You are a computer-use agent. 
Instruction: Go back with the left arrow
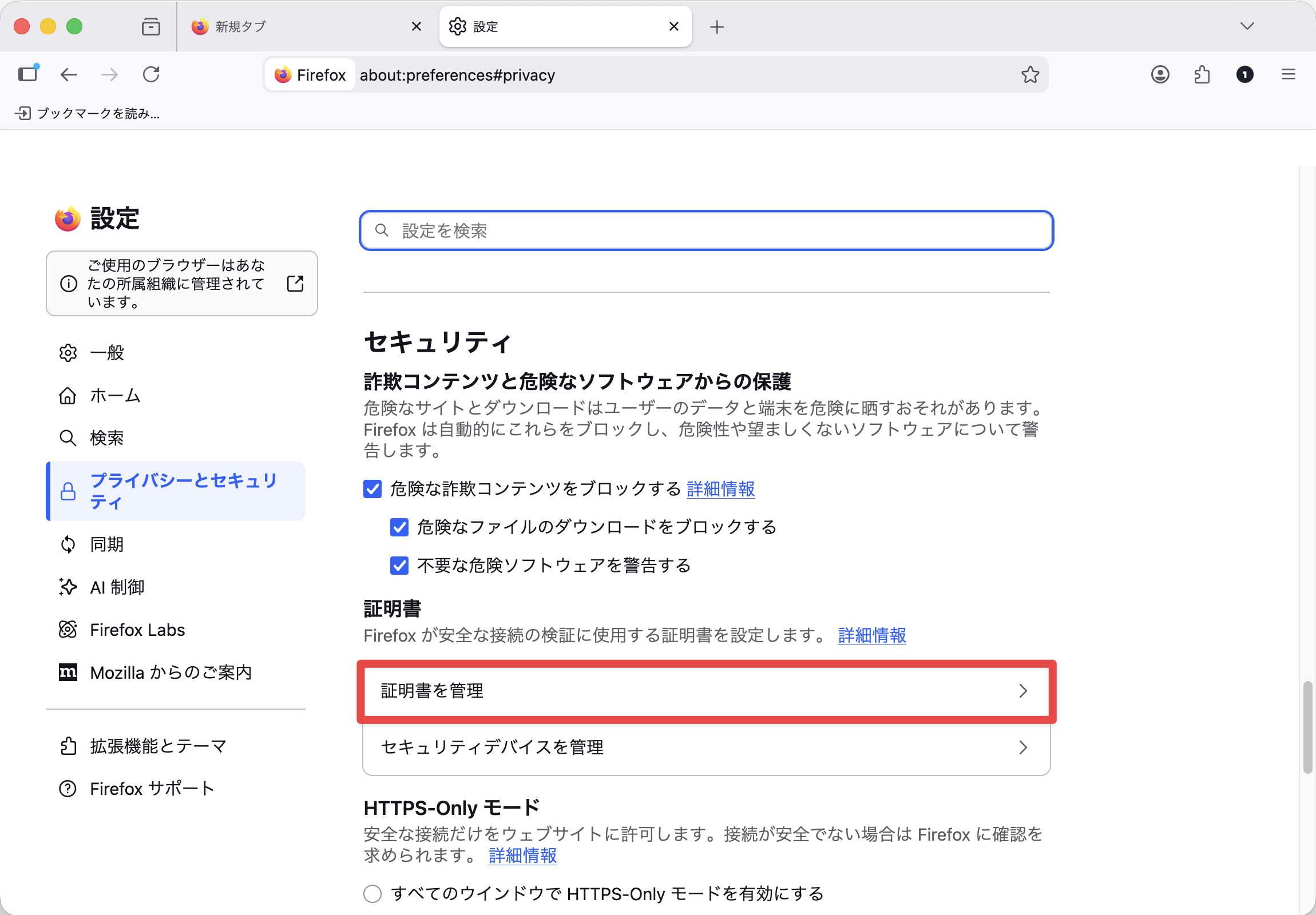tap(69, 74)
